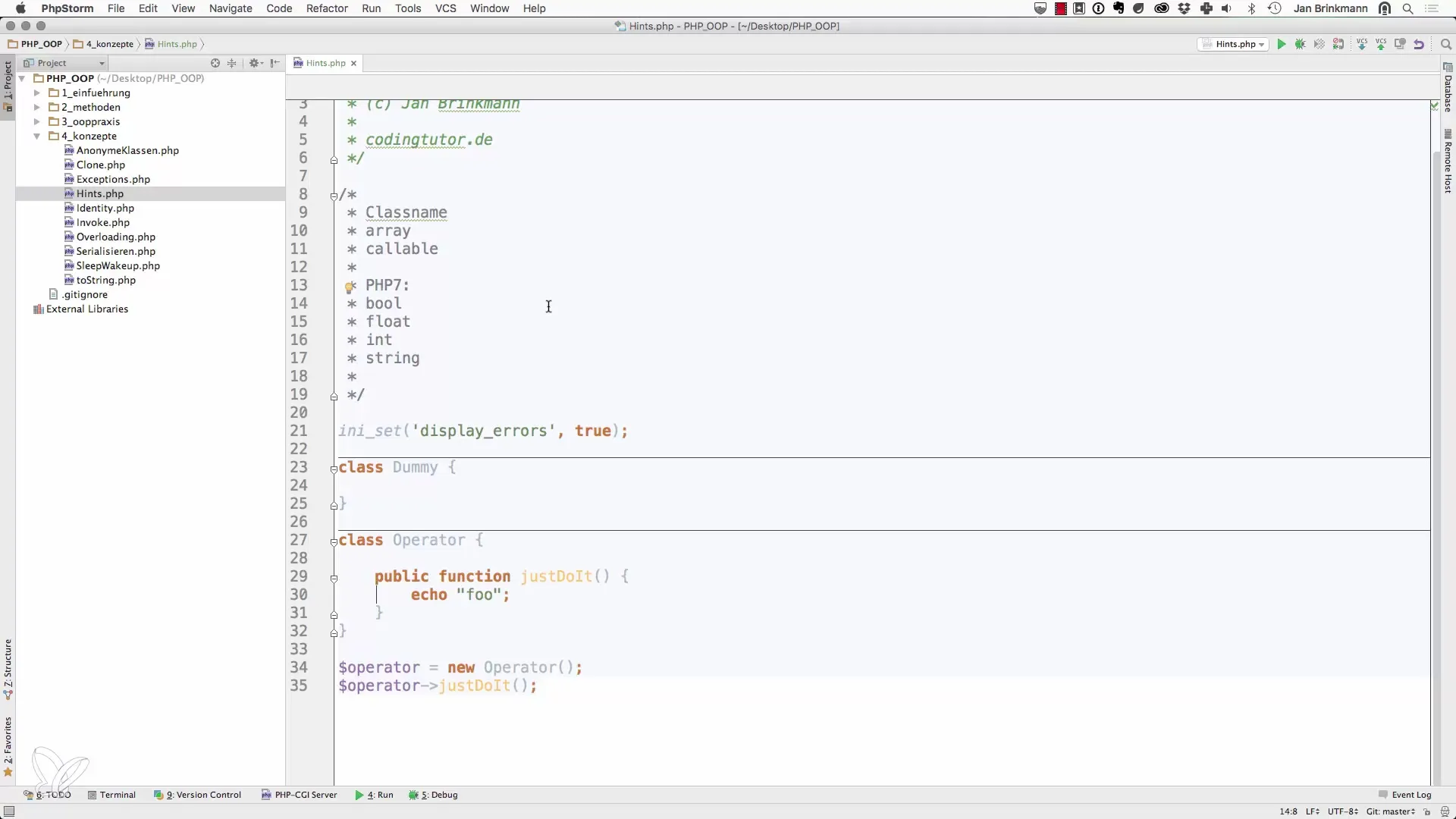Open the Project view selector dropdown
The height and width of the screenshot is (819, 1456).
pyautogui.click(x=64, y=63)
